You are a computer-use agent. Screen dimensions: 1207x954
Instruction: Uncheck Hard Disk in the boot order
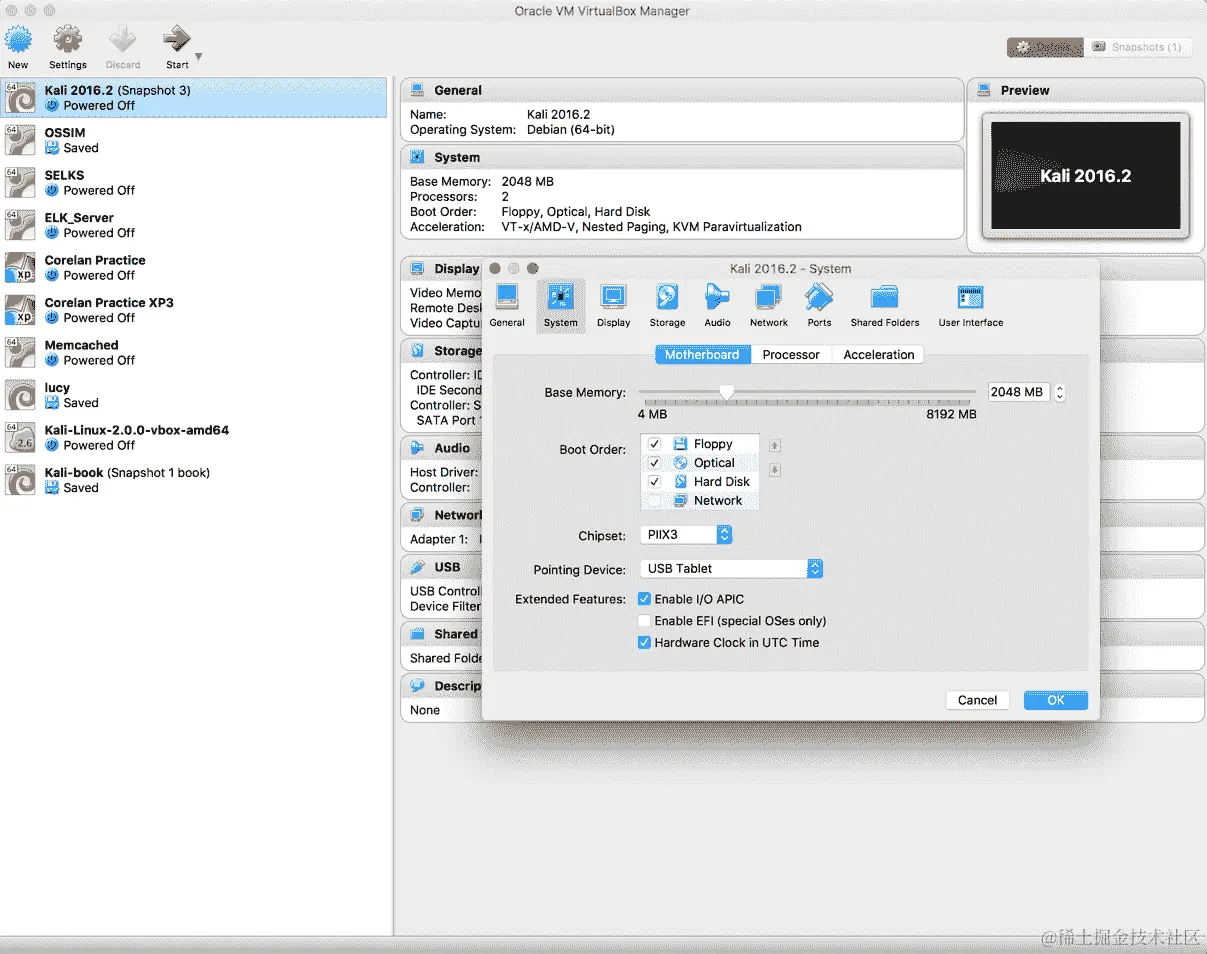[x=654, y=482]
